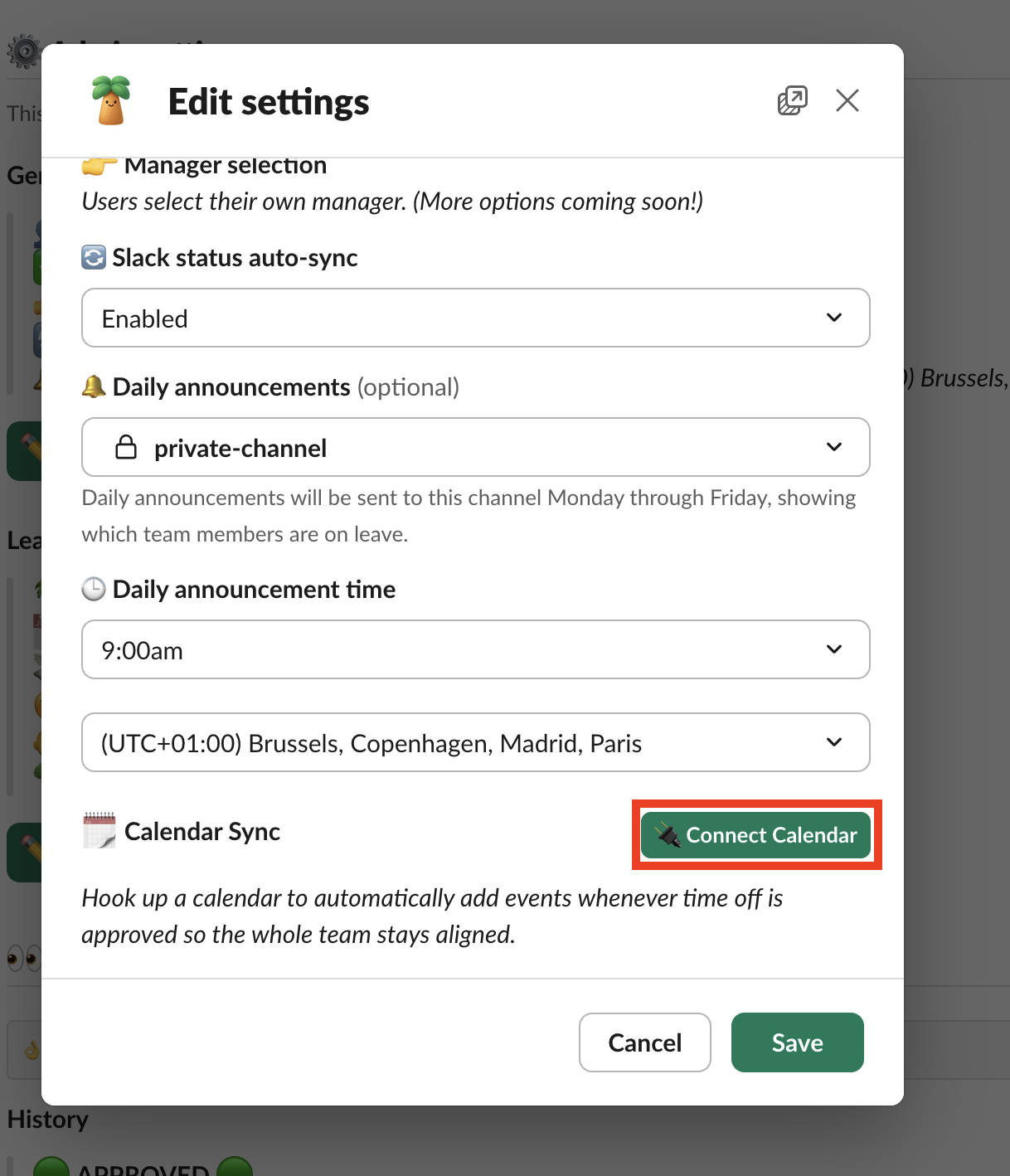
Task: Click the palm tree app icon
Action: pyautogui.click(x=111, y=100)
